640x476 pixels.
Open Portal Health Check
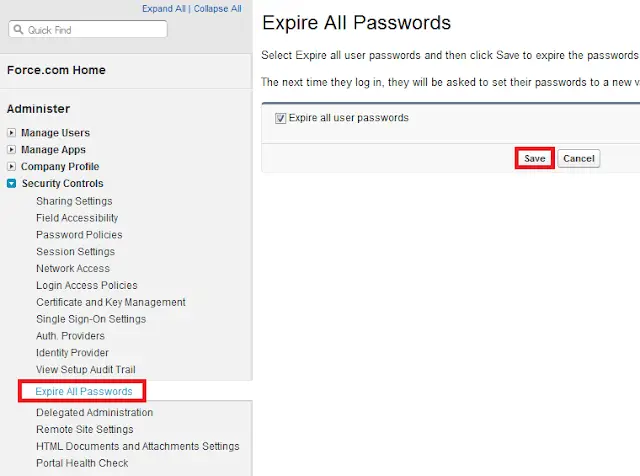pyautogui.click(x=82, y=463)
